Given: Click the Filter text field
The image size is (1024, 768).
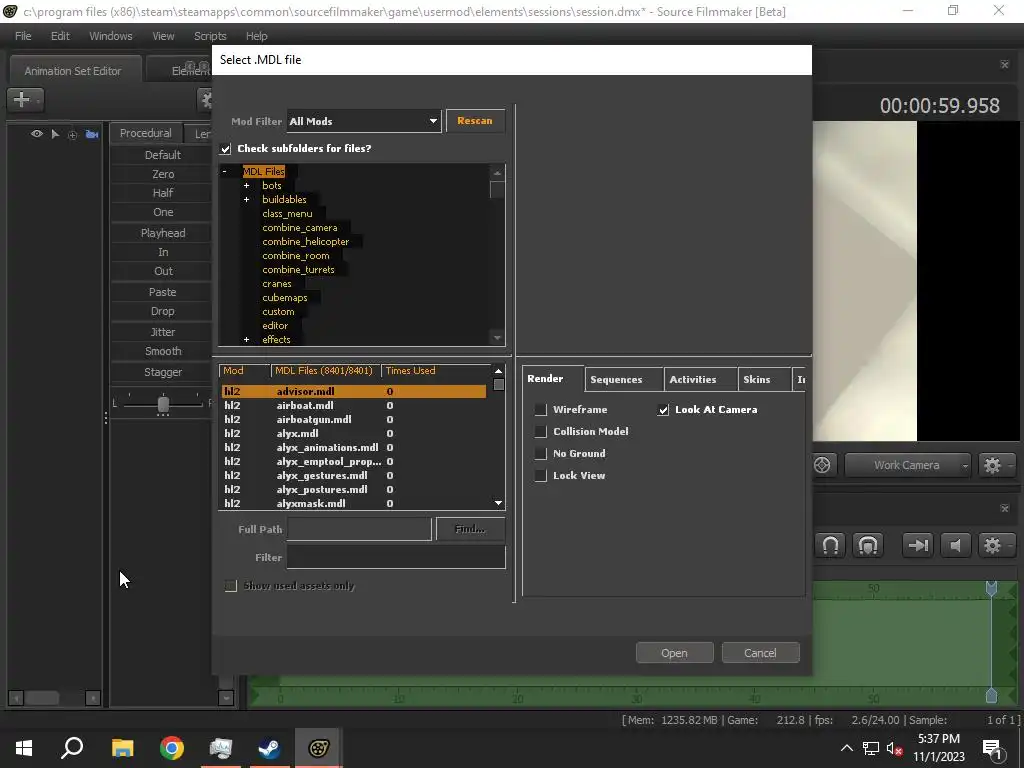Looking at the screenshot, I should point(396,557).
